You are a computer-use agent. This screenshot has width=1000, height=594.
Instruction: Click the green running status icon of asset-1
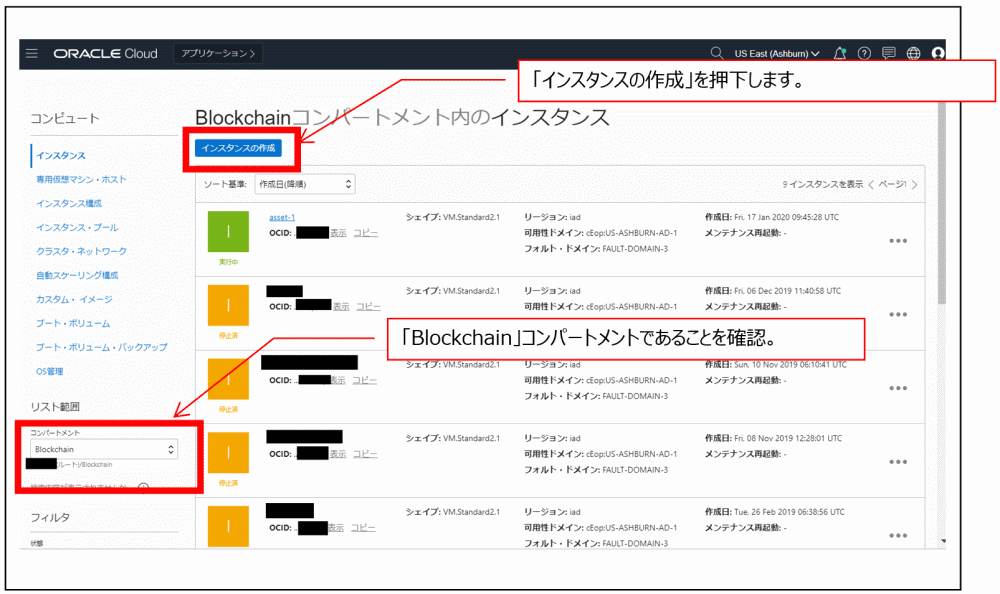click(x=228, y=232)
